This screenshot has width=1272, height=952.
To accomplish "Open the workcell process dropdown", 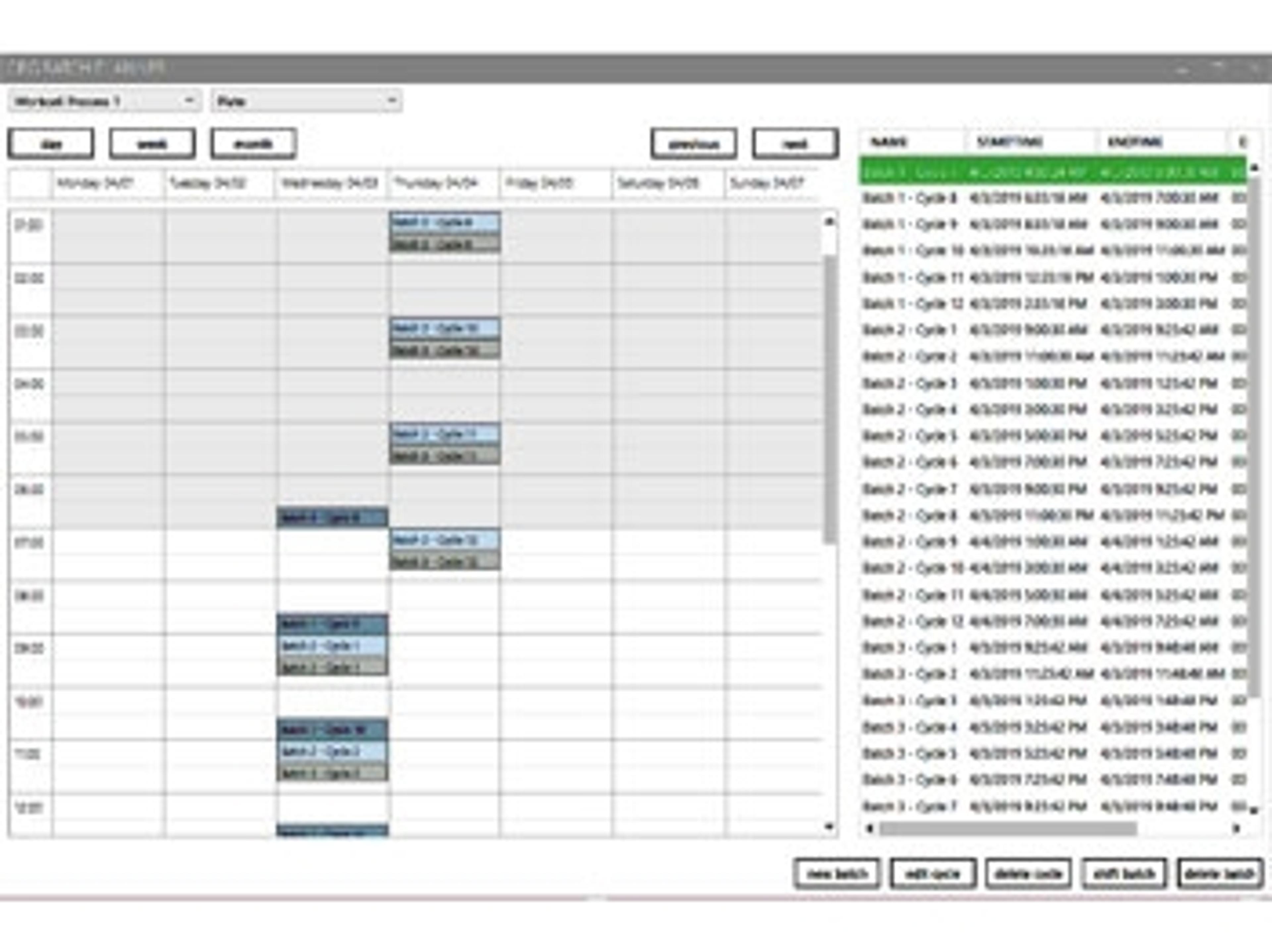I will click(104, 101).
